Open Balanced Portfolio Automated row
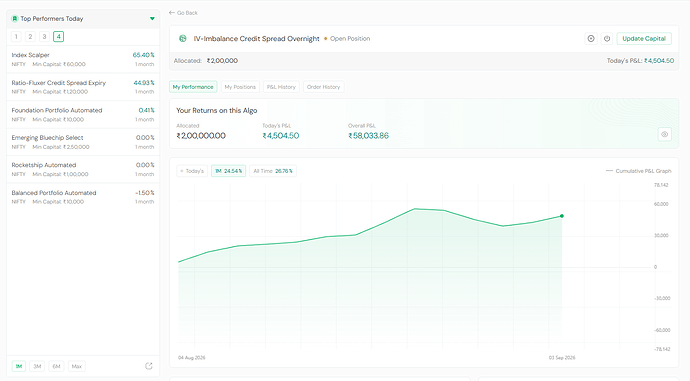The height and width of the screenshot is (381, 690). [x=83, y=197]
